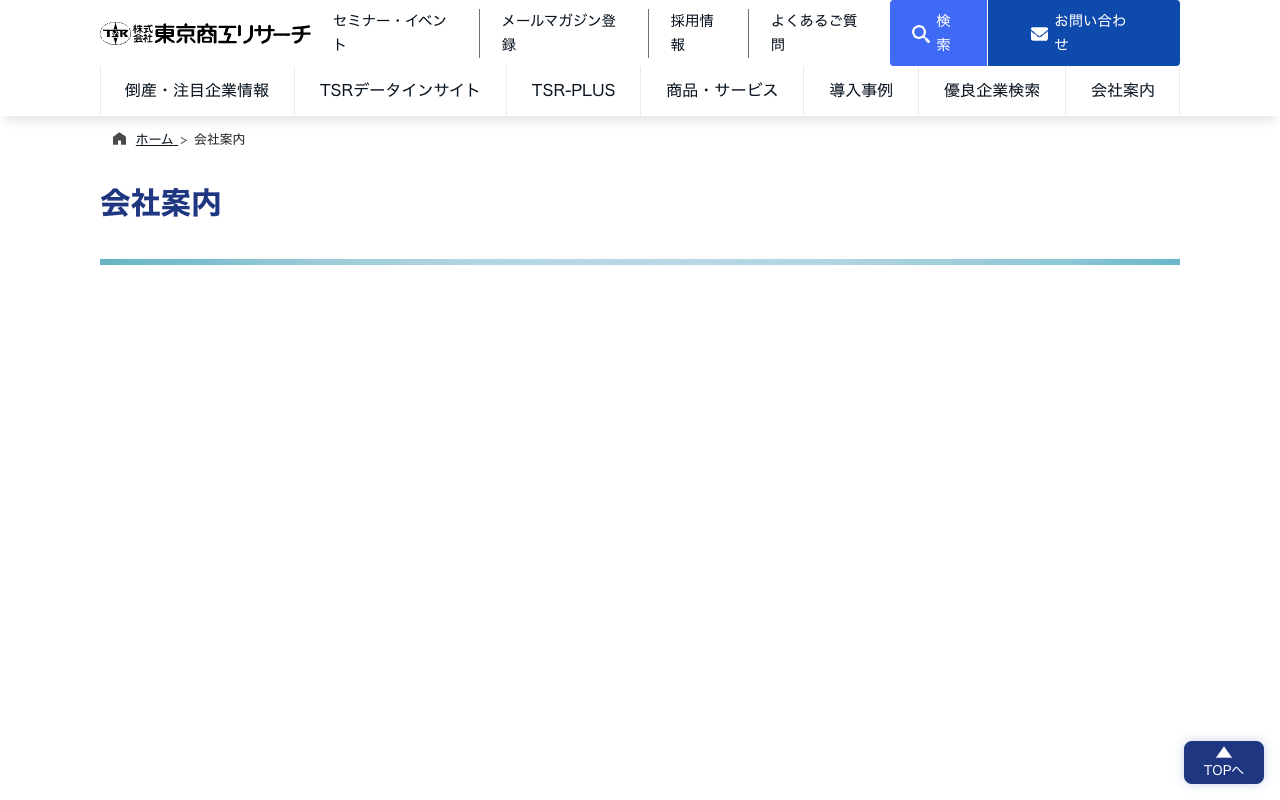Click the search magnifier icon

pos(921,33)
